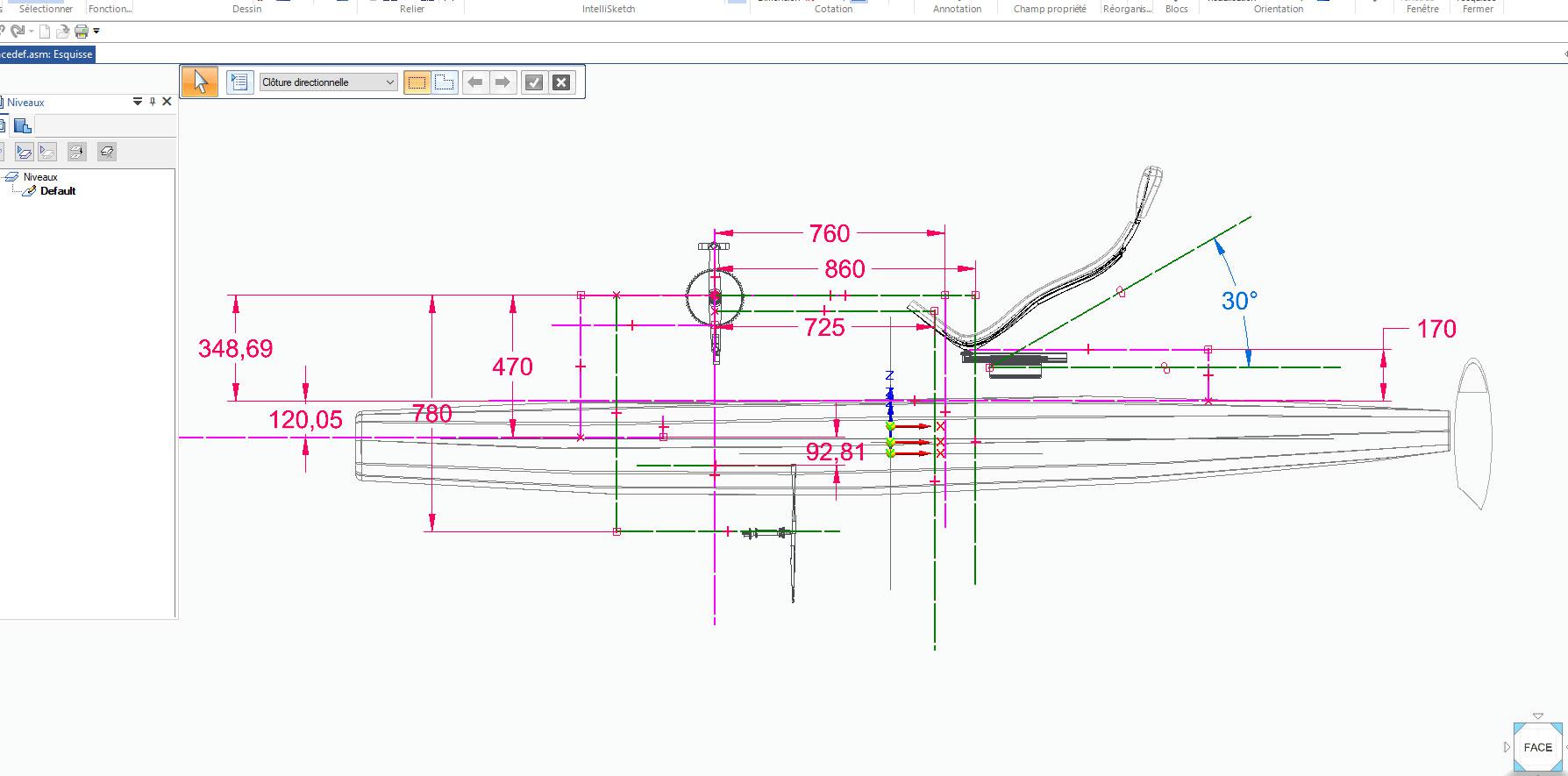This screenshot has height=776, width=1568.
Task: Click the delete level icon
Action: click(107, 152)
